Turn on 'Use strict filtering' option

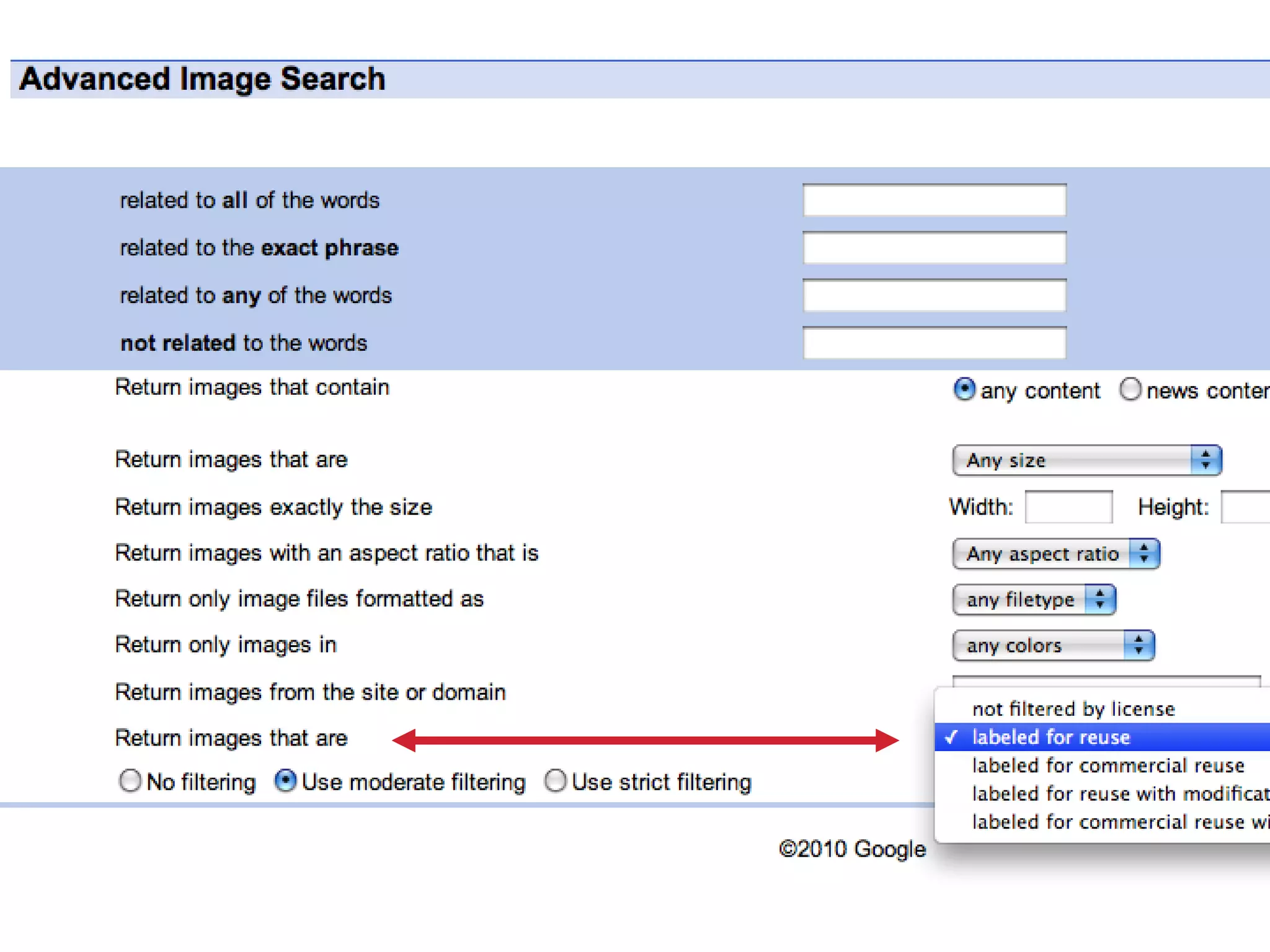pos(556,781)
